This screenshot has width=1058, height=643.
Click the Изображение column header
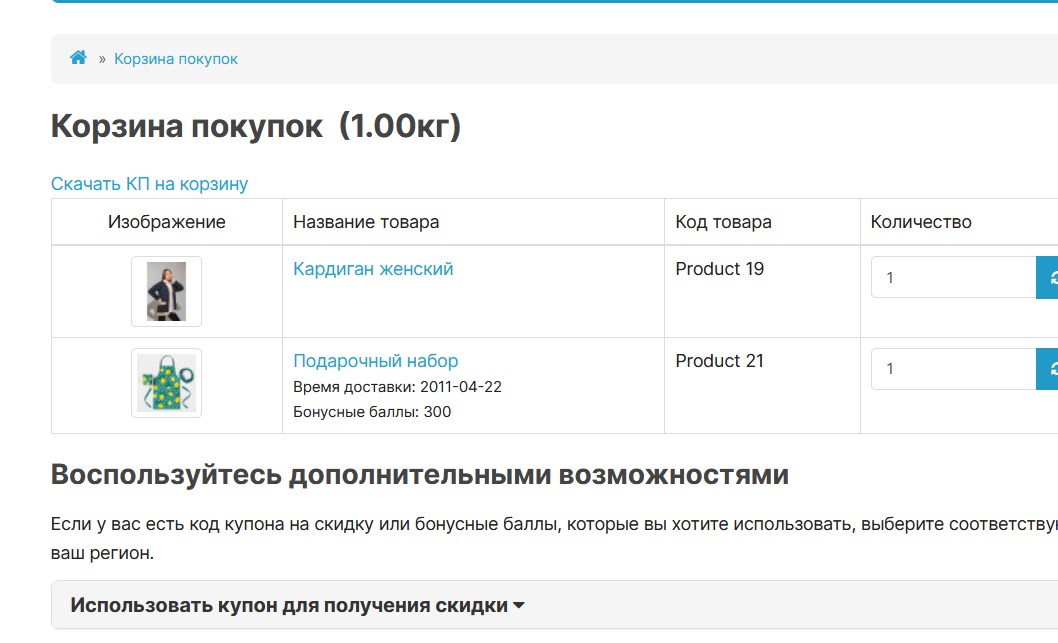pyautogui.click(x=167, y=222)
